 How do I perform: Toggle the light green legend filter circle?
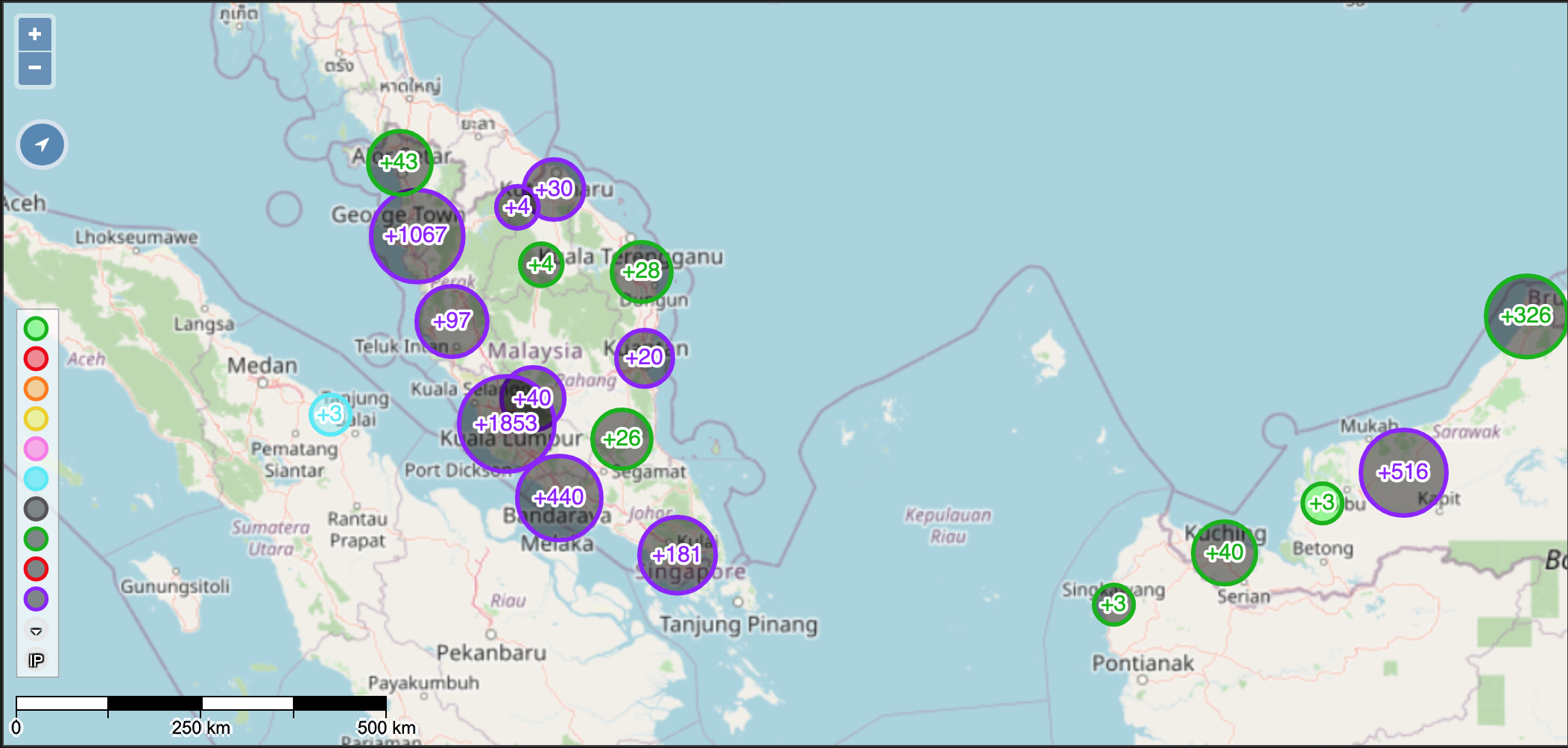coord(36,329)
